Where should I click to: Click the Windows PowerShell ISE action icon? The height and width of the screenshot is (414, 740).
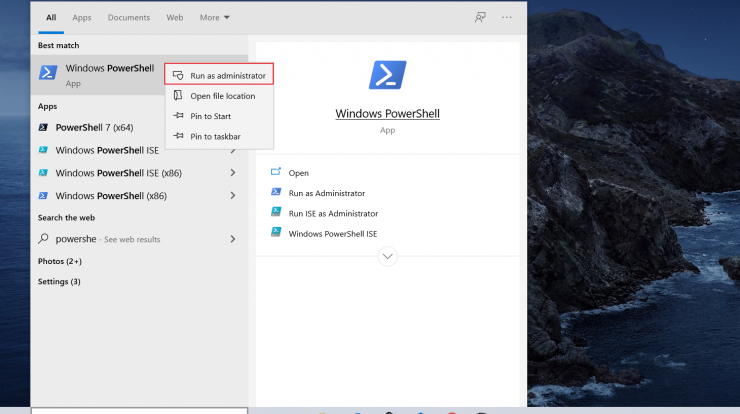276,232
